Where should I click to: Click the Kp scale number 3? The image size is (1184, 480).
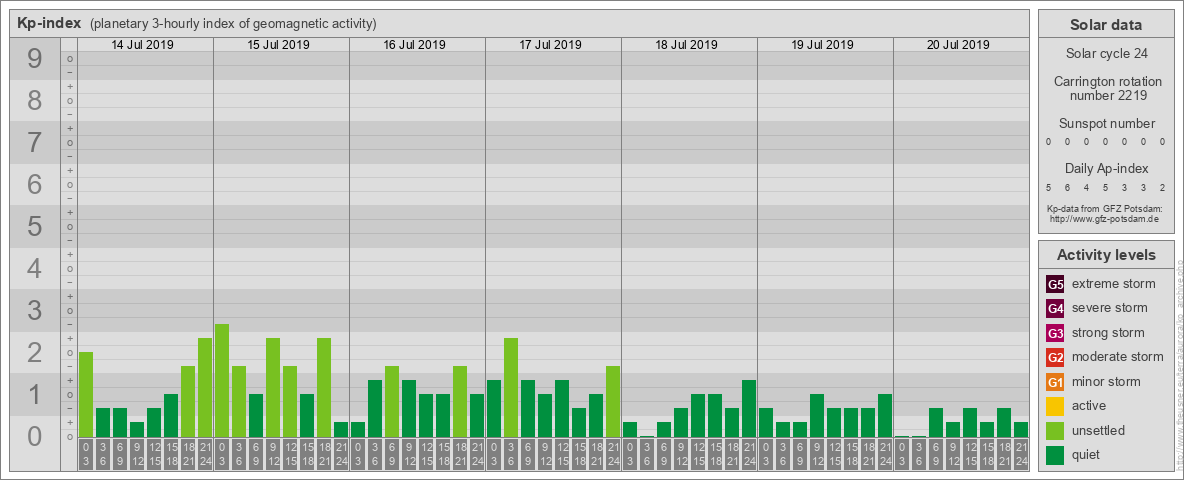(35, 310)
